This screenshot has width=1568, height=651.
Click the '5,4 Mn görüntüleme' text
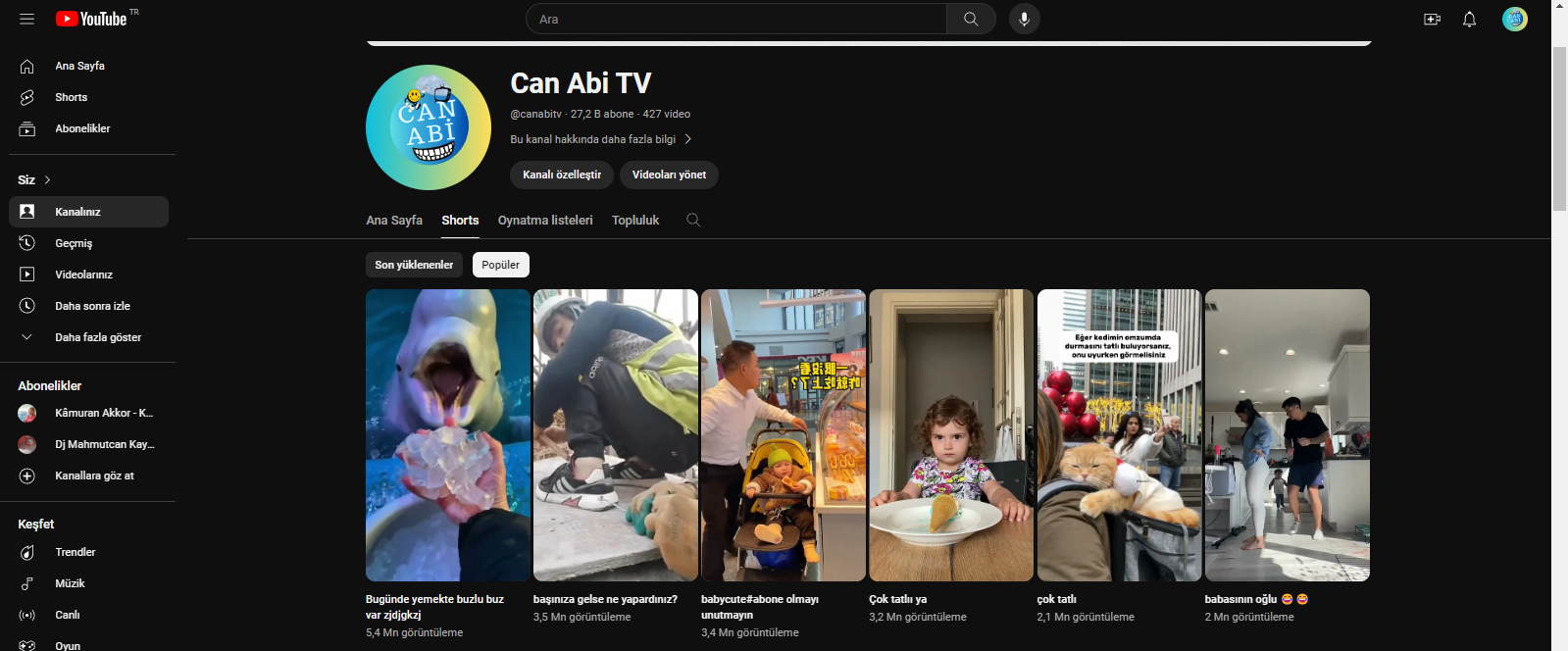coord(415,632)
